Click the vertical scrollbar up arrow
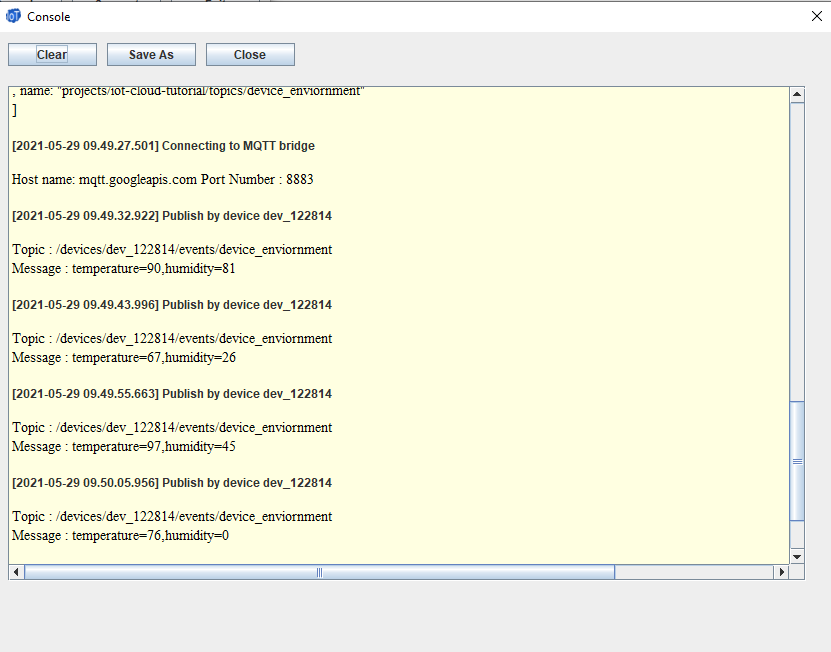 coord(797,95)
